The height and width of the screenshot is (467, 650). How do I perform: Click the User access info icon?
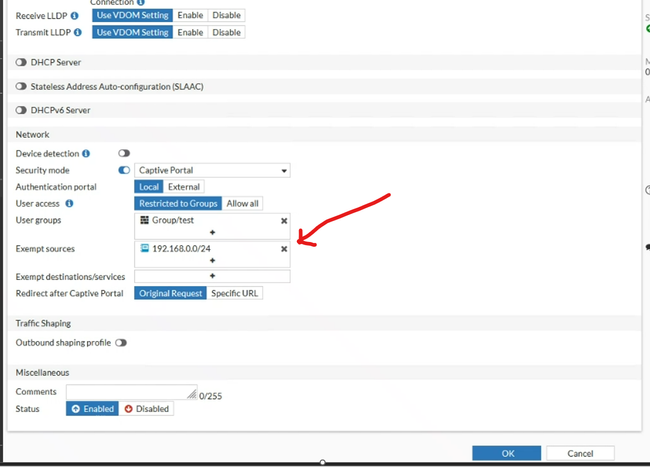[x=69, y=203]
